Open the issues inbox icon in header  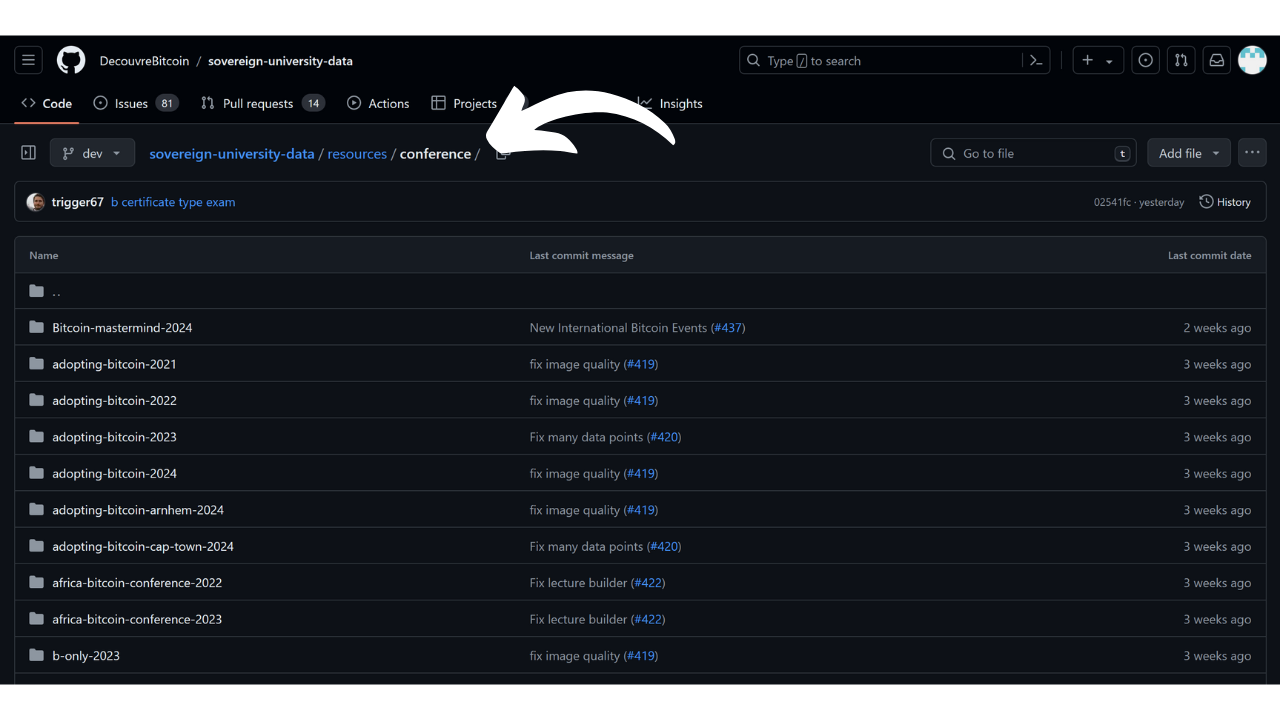(1145, 61)
